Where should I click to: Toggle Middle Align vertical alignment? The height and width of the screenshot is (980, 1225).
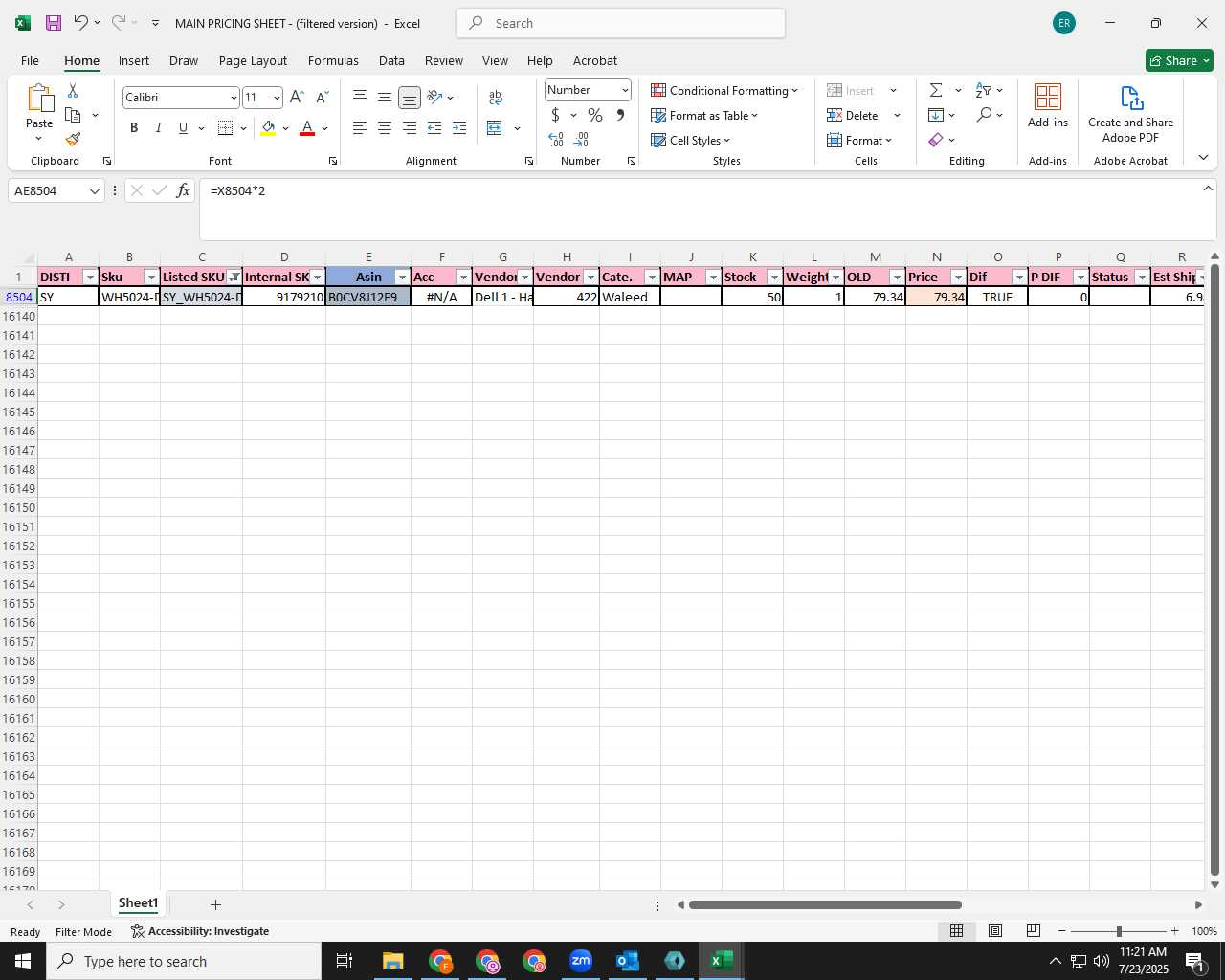384,97
